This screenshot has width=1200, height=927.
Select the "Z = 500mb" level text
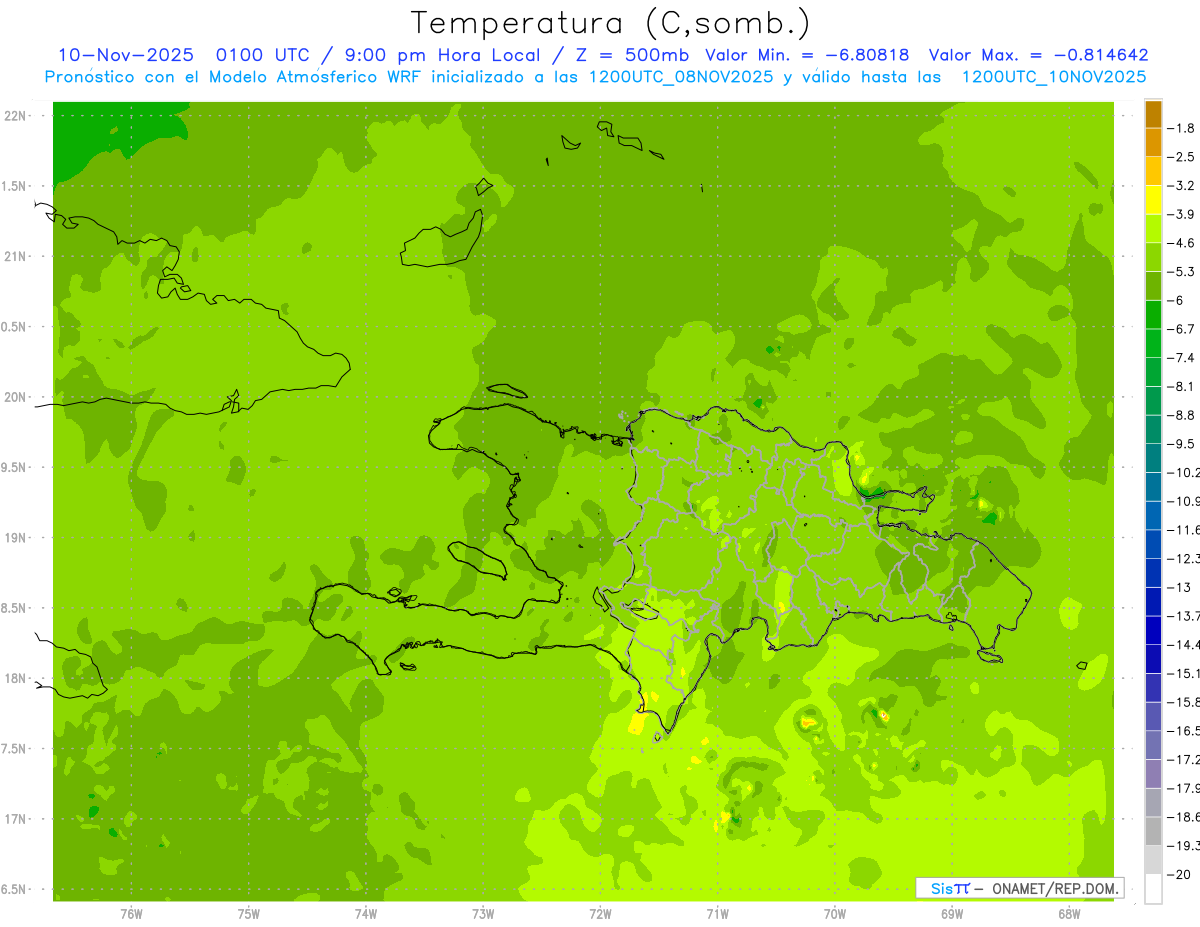629,55
